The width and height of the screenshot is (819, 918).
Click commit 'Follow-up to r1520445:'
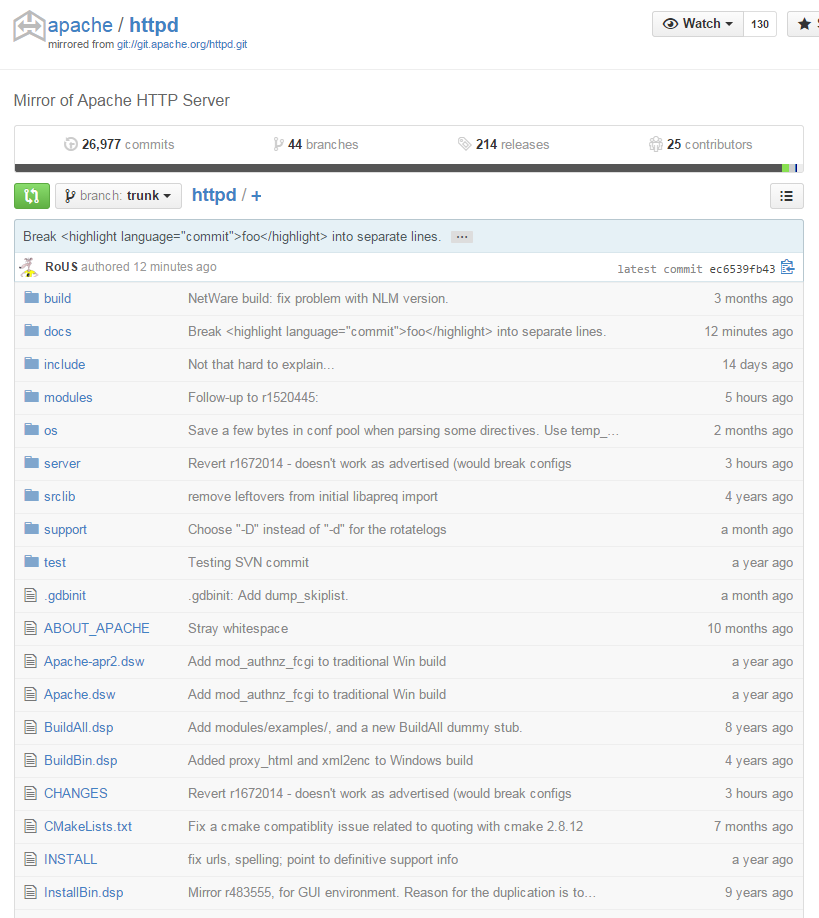253,398
